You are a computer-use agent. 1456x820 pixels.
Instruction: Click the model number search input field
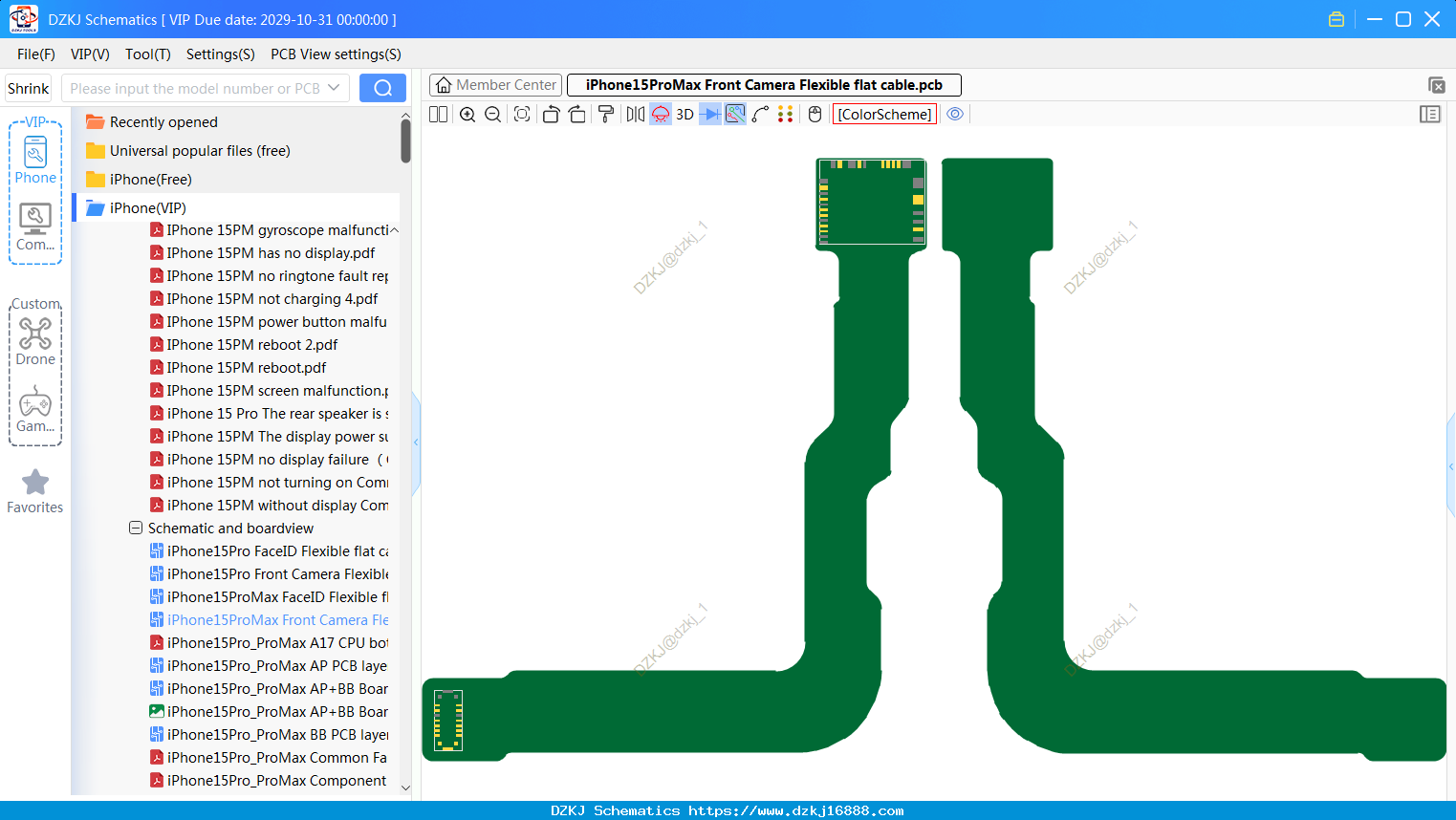point(195,88)
